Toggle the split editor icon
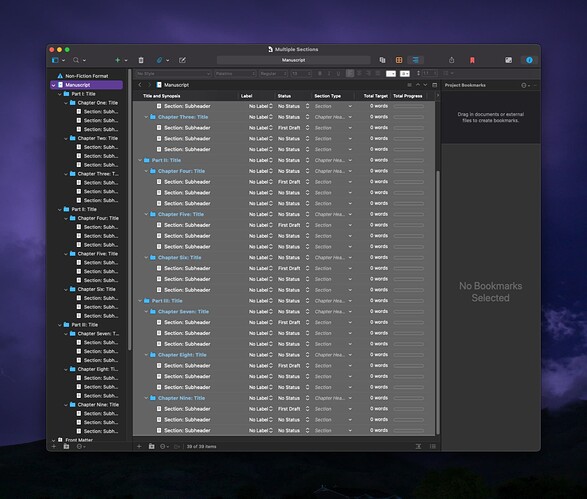 pyautogui.click(x=435, y=85)
